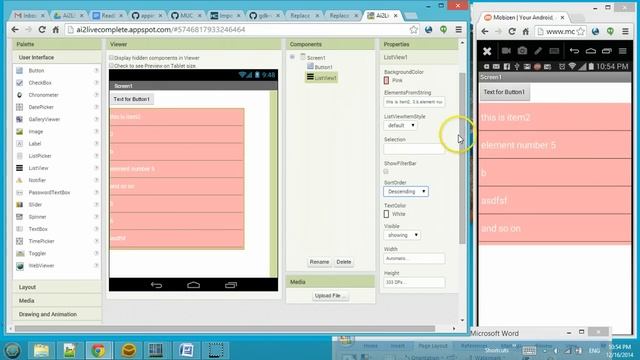Click the Mobizen camera capture icon
640x360 pixels.
click(522, 51)
